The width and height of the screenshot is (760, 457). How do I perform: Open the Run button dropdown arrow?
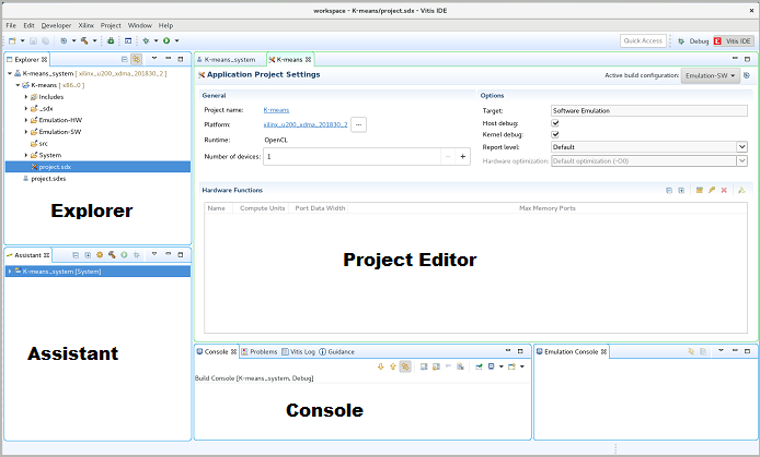pyautogui.click(x=177, y=41)
